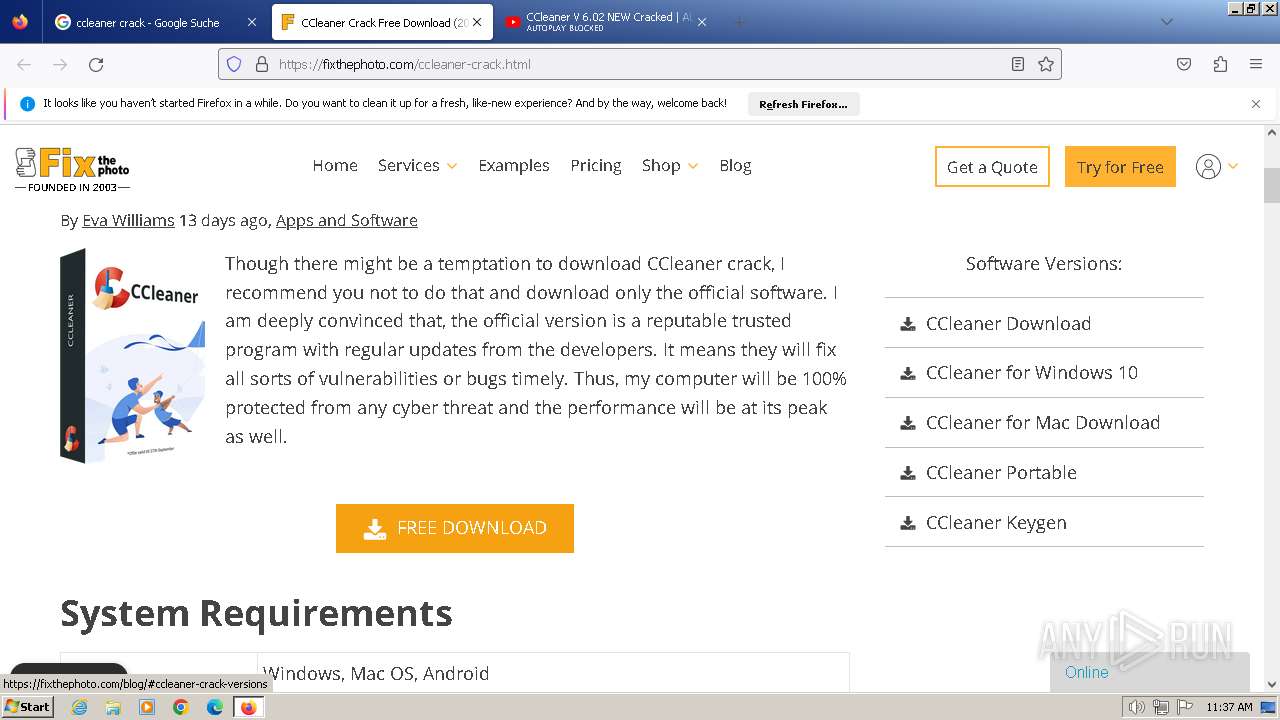Open the CCleaner Keygen link

click(996, 523)
